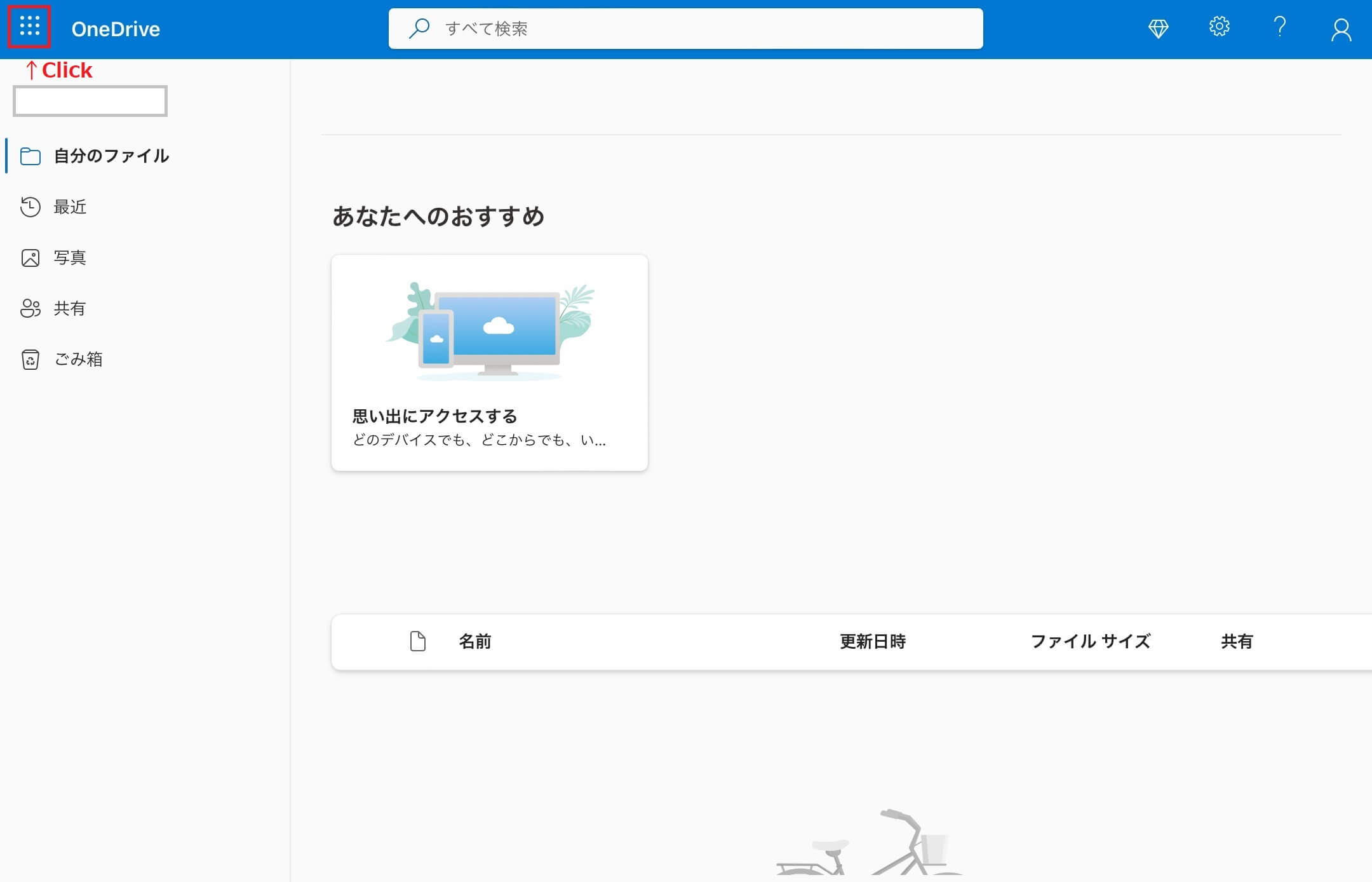The image size is (1372, 882).
Task: Click the 思い出にアクセスする card title
Action: (x=434, y=416)
